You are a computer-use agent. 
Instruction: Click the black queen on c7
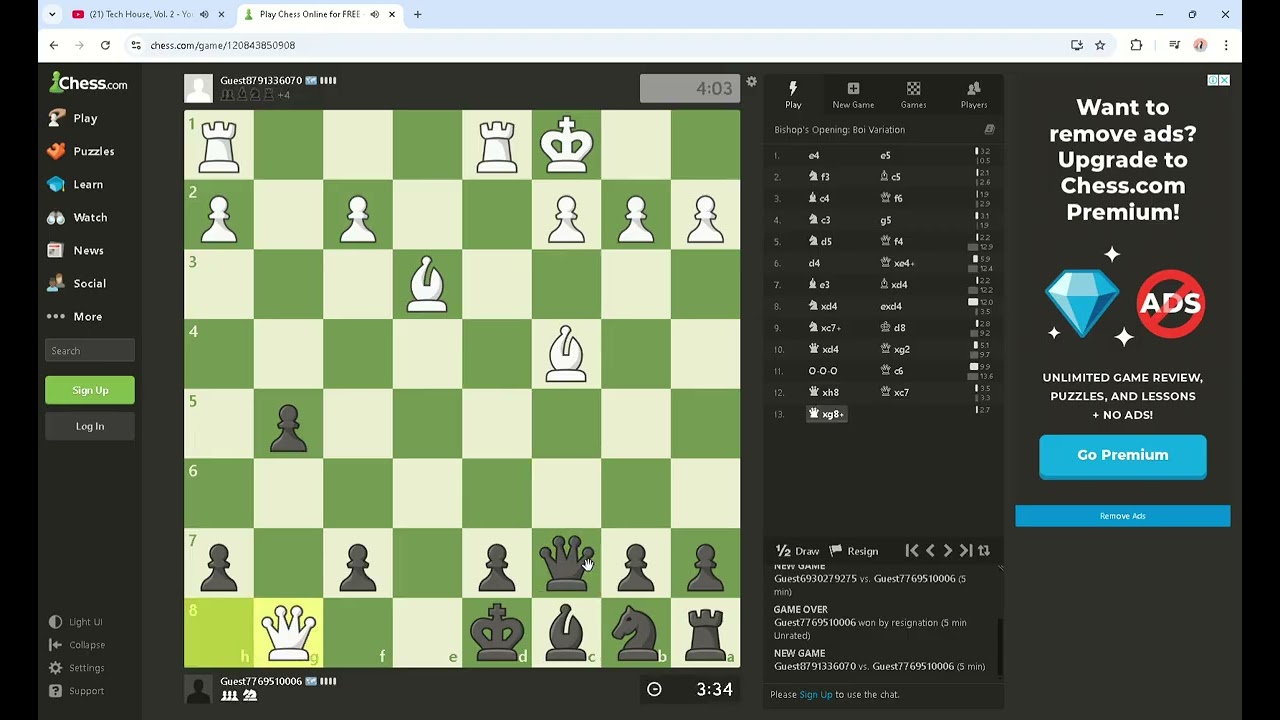[x=567, y=563]
